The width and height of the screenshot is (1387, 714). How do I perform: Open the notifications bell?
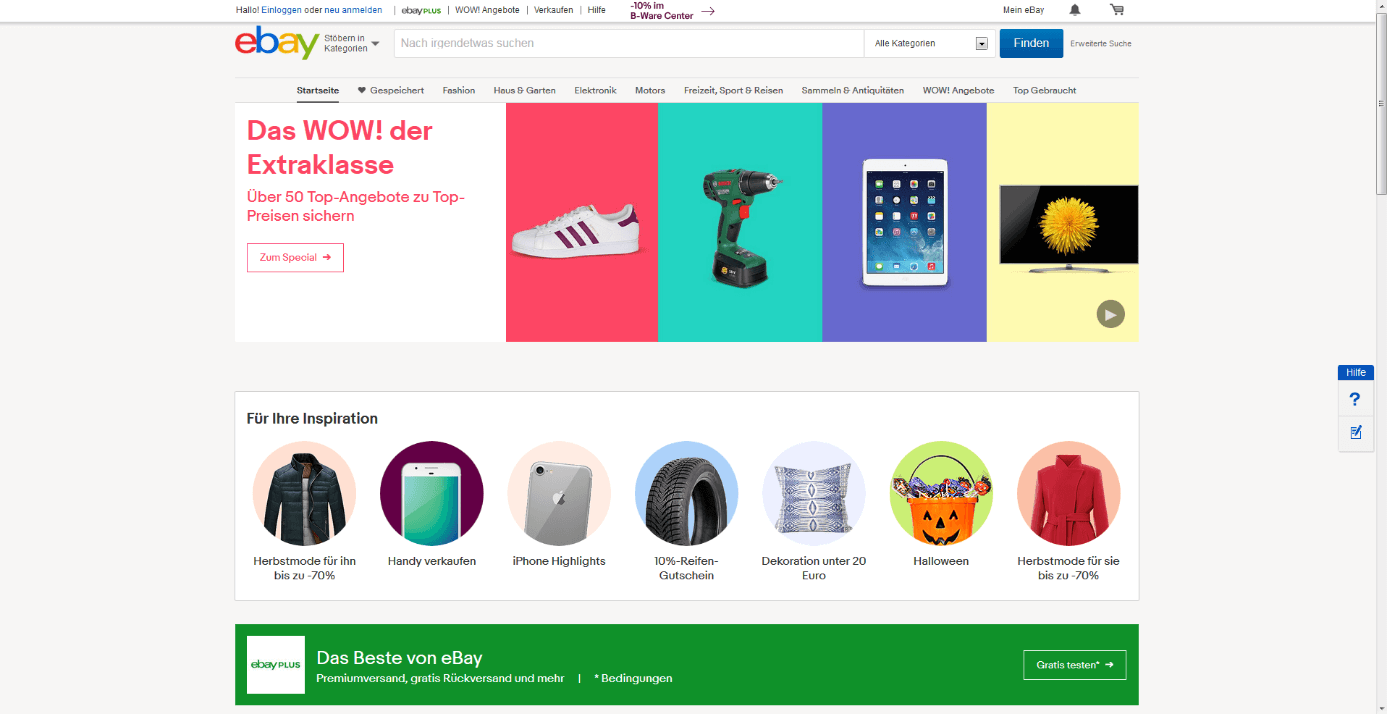tap(1075, 10)
